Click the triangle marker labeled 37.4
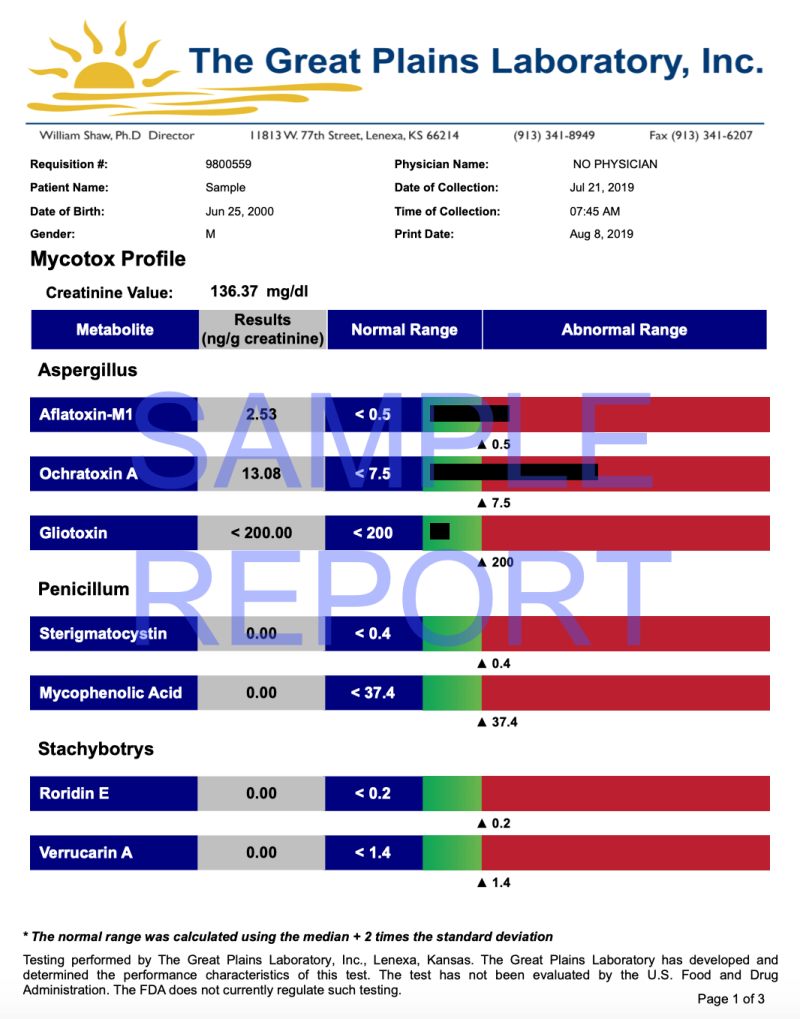This screenshot has width=800, height=1019. coord(482,722)
